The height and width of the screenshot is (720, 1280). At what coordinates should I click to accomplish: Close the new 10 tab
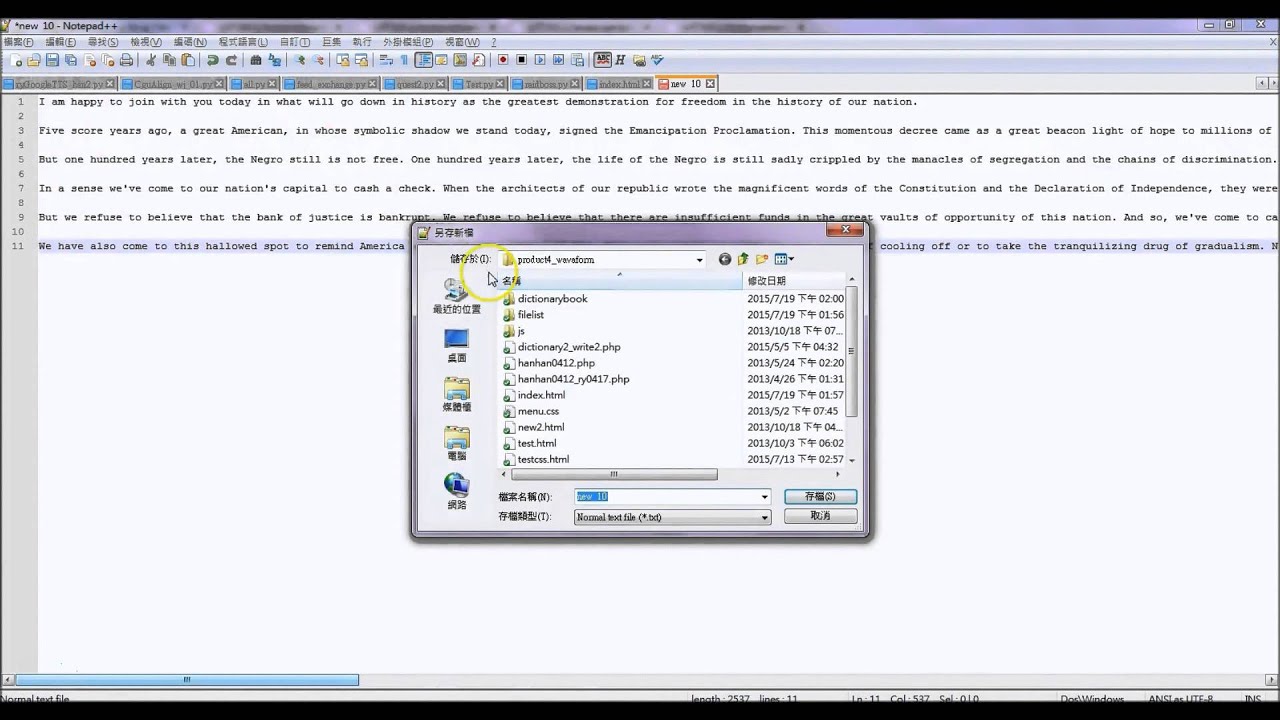710,84
